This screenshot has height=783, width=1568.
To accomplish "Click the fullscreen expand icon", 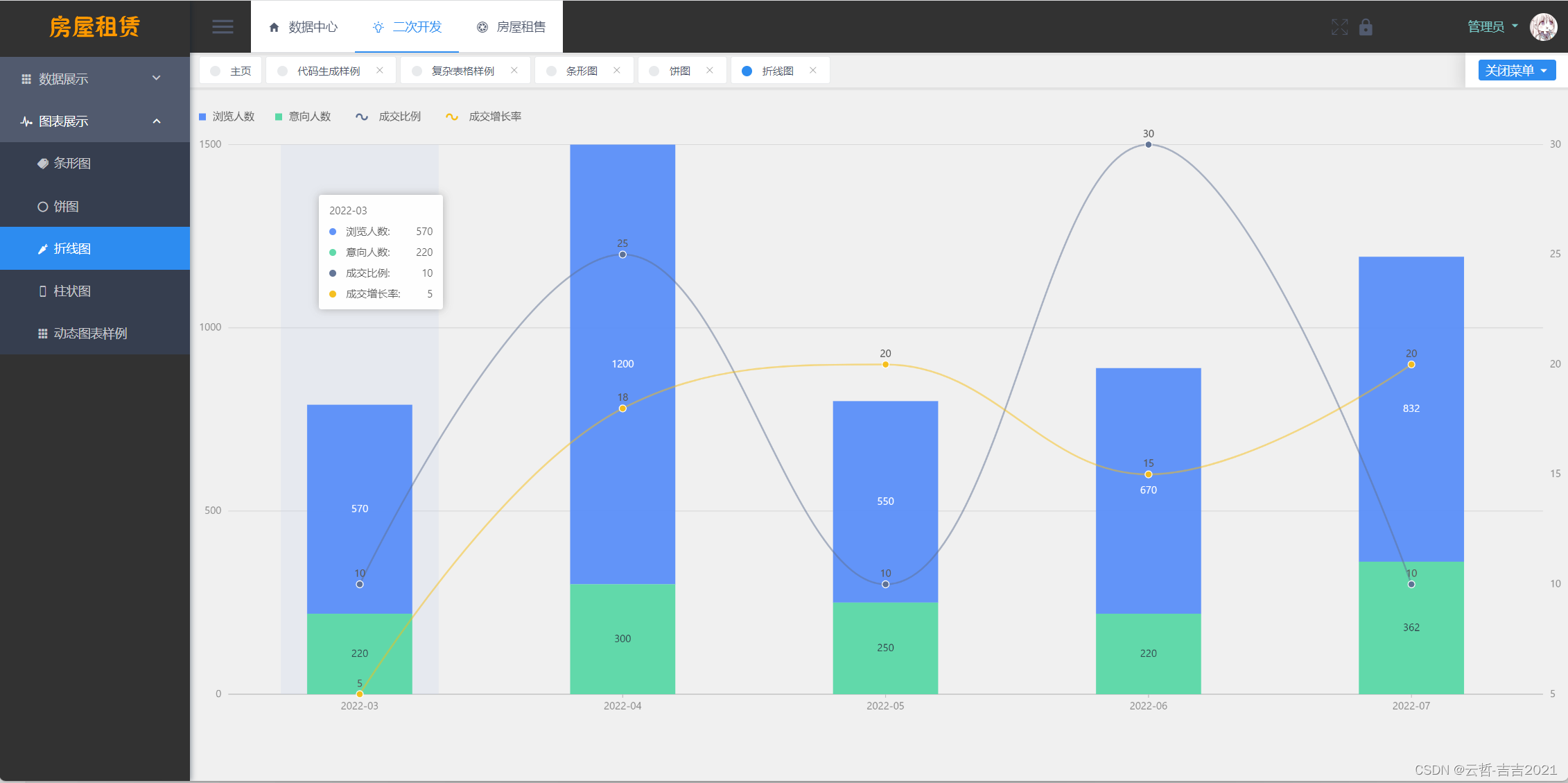I will 1339,27.
